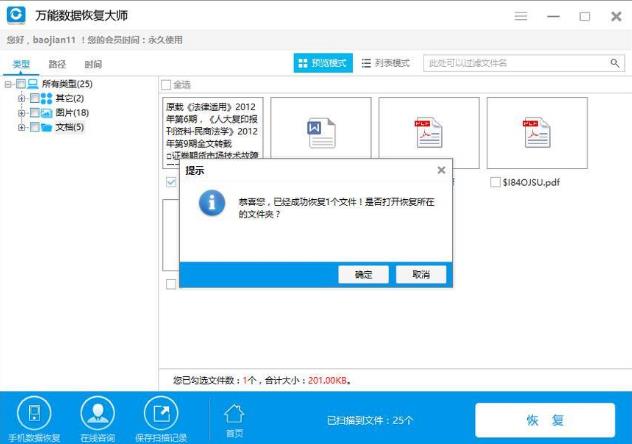Check the $I84OJSU.pdf checkbox

tap(495, 182)
